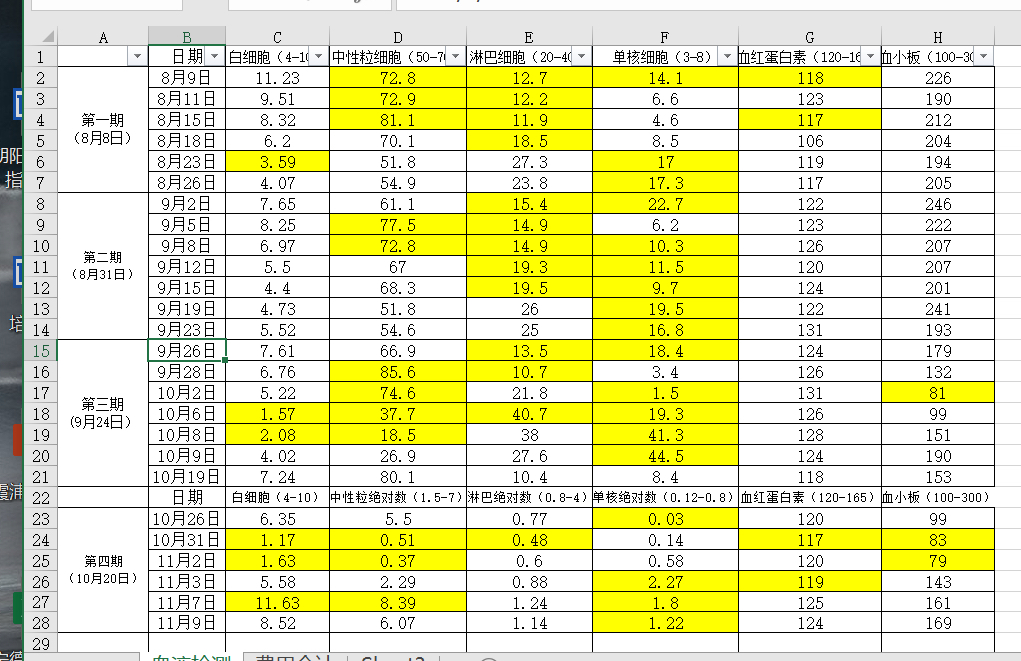Select the merged 第一期（8月8日）cell
The height and width of the screenshot is (661, 1021).
coord(103,129)
